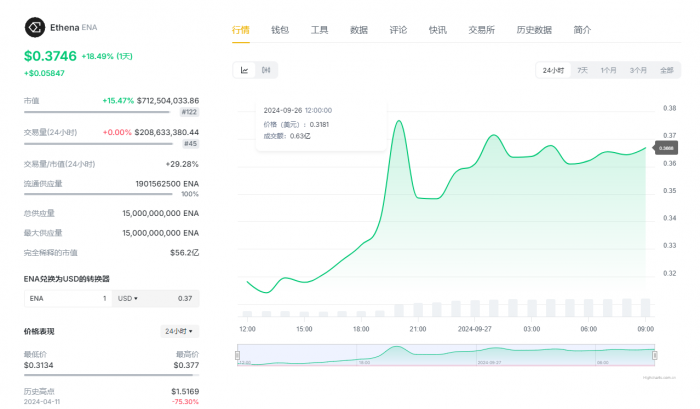The height and width of the screenshot is (409, 700).
Task: Click the +29.28% volume/market cap ratio
Action: coord(182,164)
